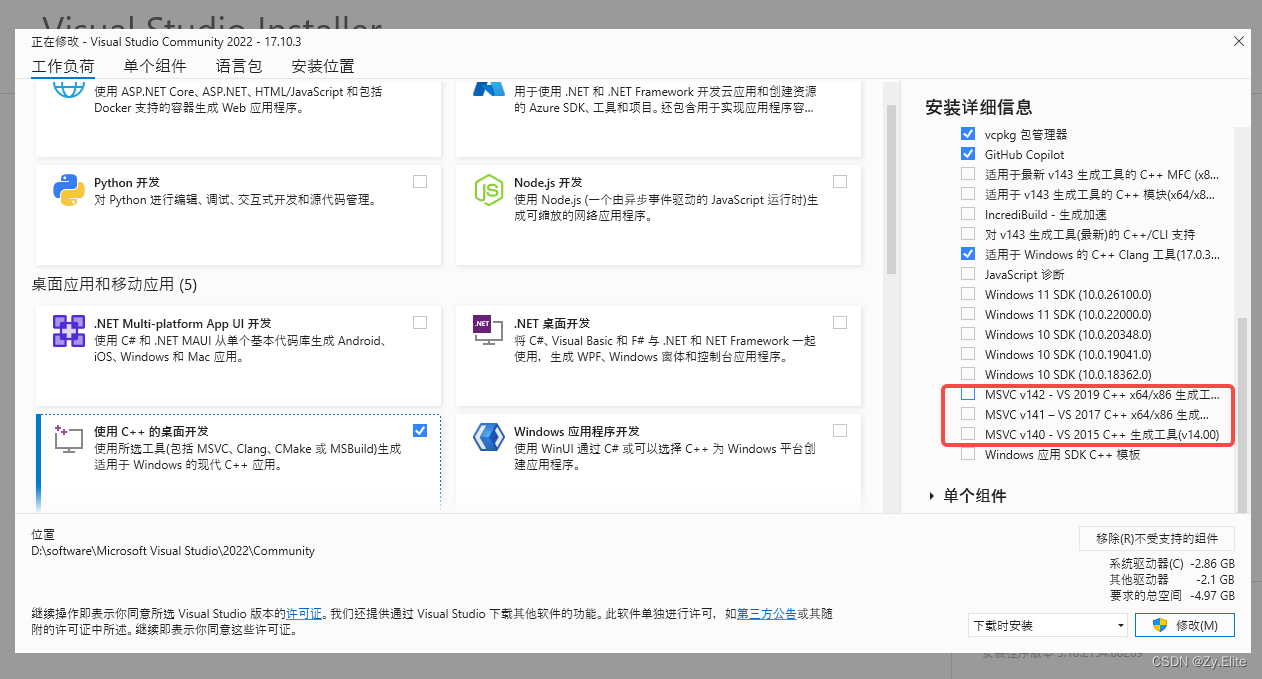Click the Node.js development workload icon
This screenshot has height=679, width=1262.
488,189
